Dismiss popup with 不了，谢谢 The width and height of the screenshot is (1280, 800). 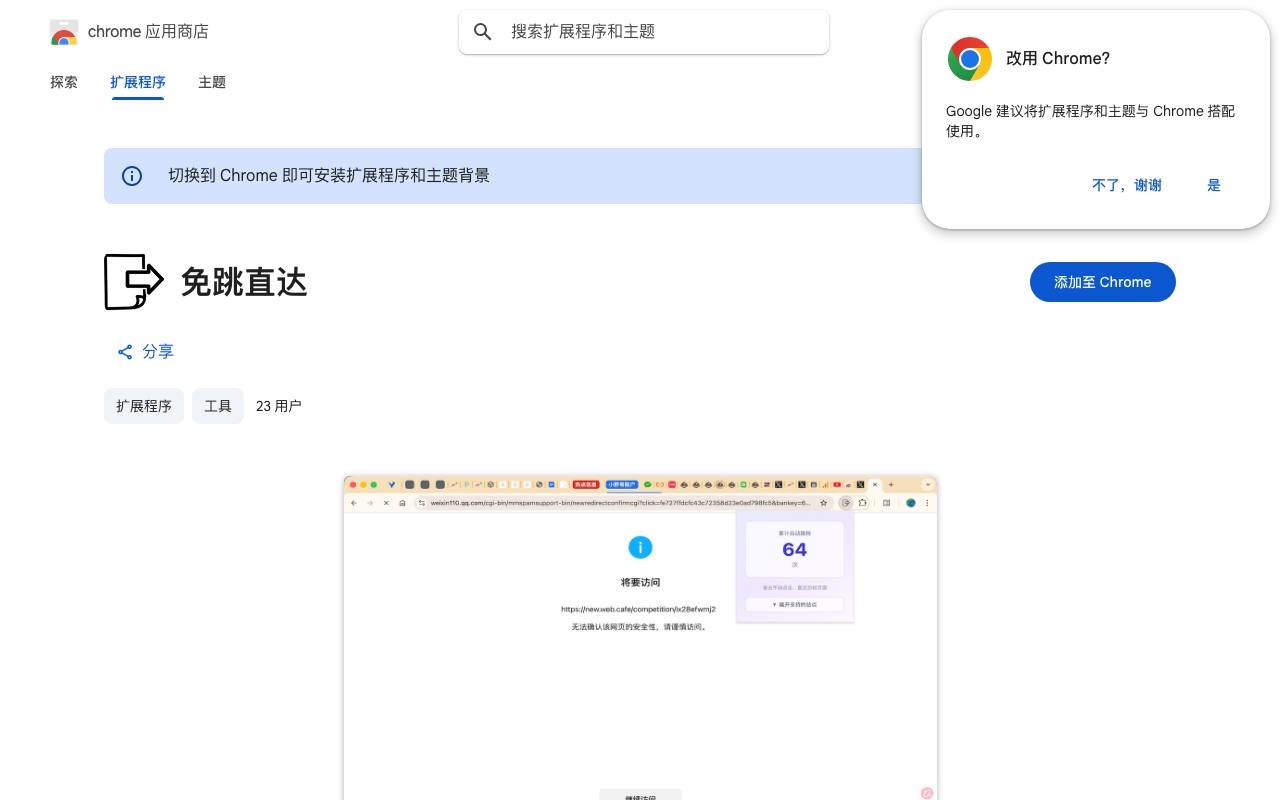pyautogui.click(x=1127, y=185)
